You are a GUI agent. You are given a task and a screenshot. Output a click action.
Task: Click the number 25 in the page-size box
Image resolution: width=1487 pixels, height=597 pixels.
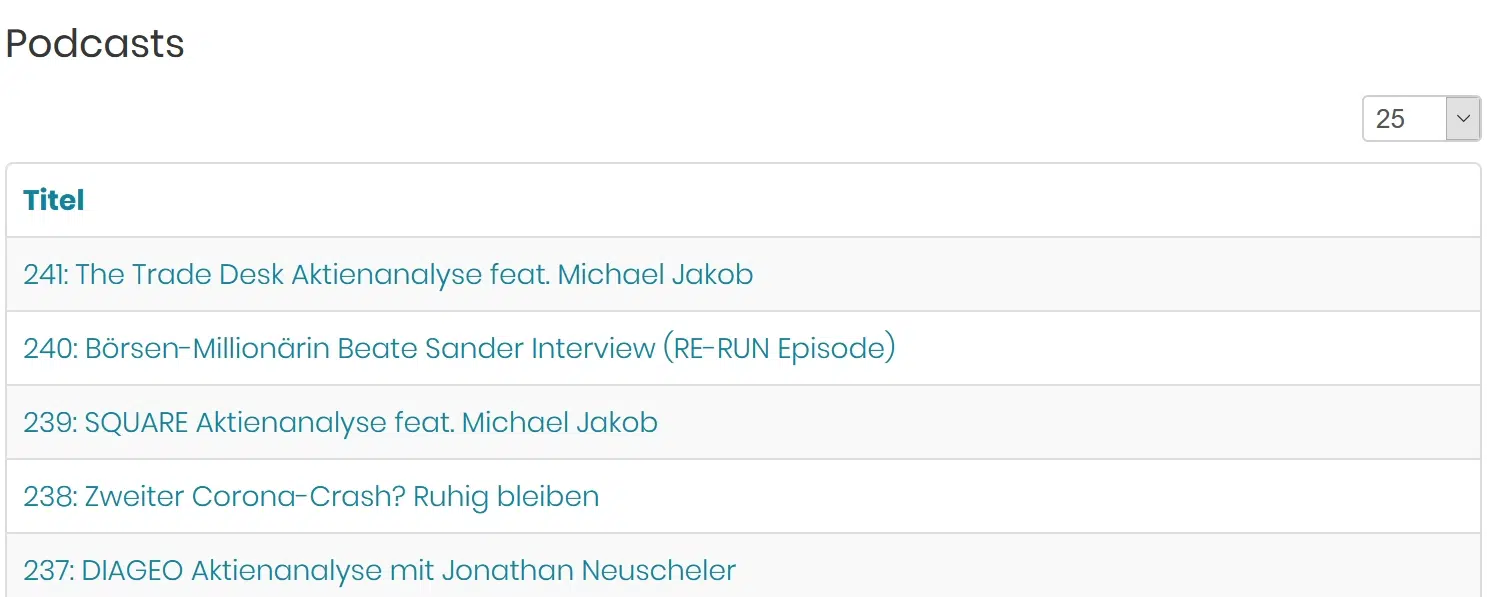pos(1390,119)
